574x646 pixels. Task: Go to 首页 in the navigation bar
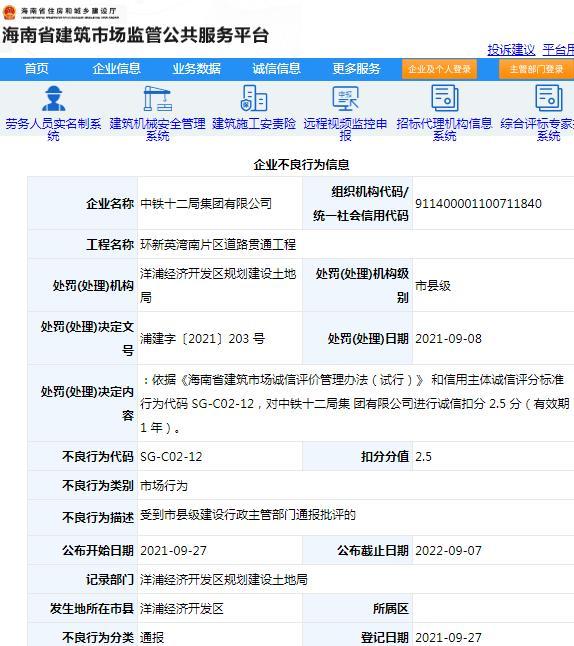tap(37, 68)
